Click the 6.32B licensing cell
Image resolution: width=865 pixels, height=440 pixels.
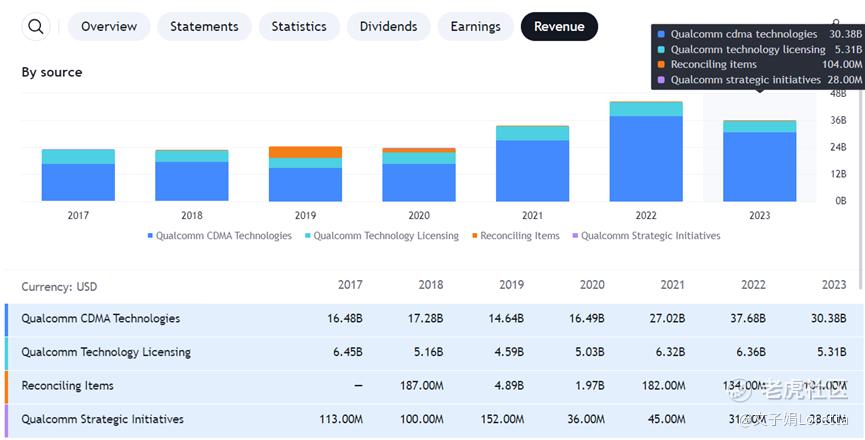pyautogui.click(x=670, y=352)
